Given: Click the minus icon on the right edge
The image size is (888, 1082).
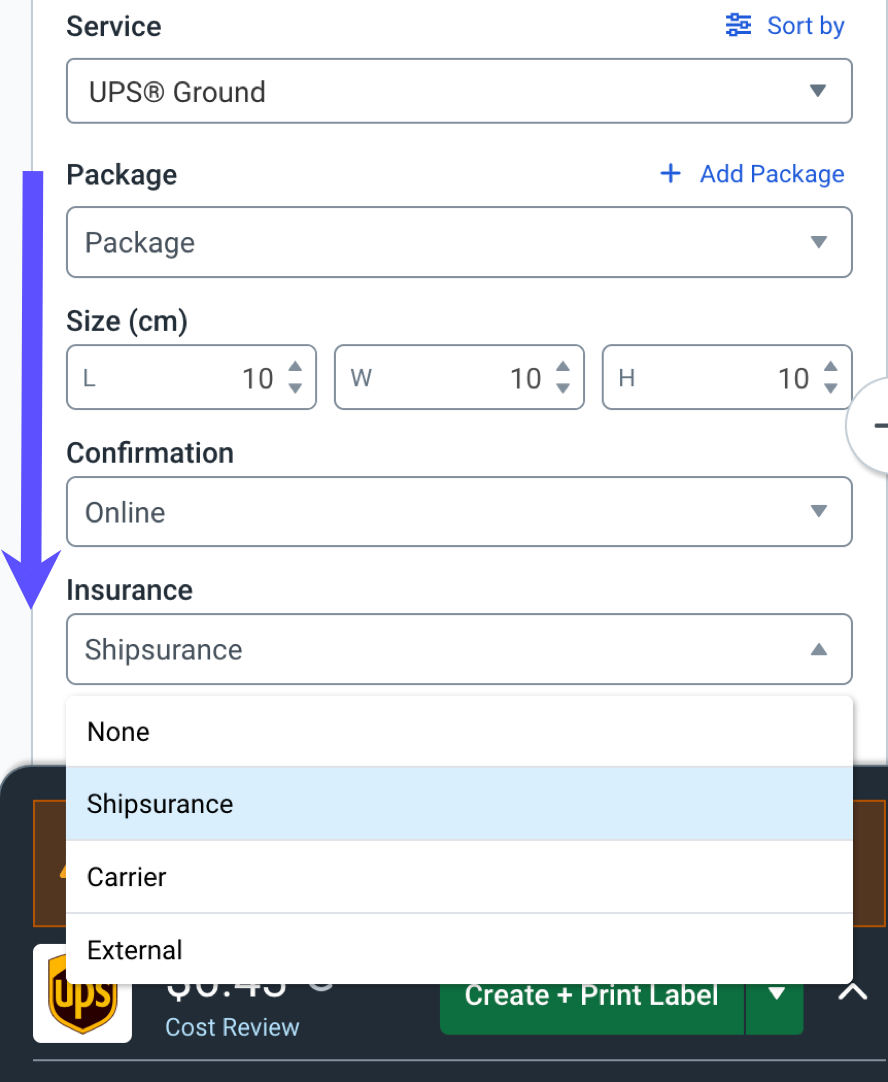Looking at the screenshot, I should pyautogui.click(x=884, y=425).
